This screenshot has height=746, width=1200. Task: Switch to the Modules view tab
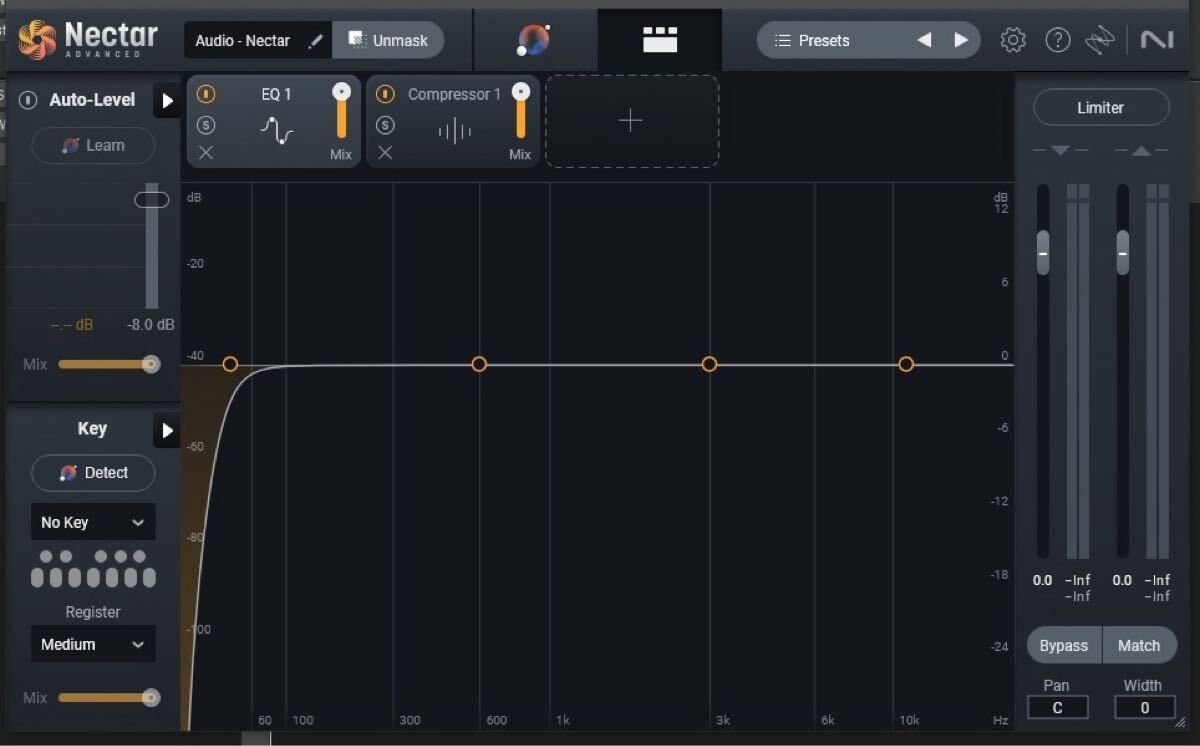pyautogui.click(x=660, y=39)
